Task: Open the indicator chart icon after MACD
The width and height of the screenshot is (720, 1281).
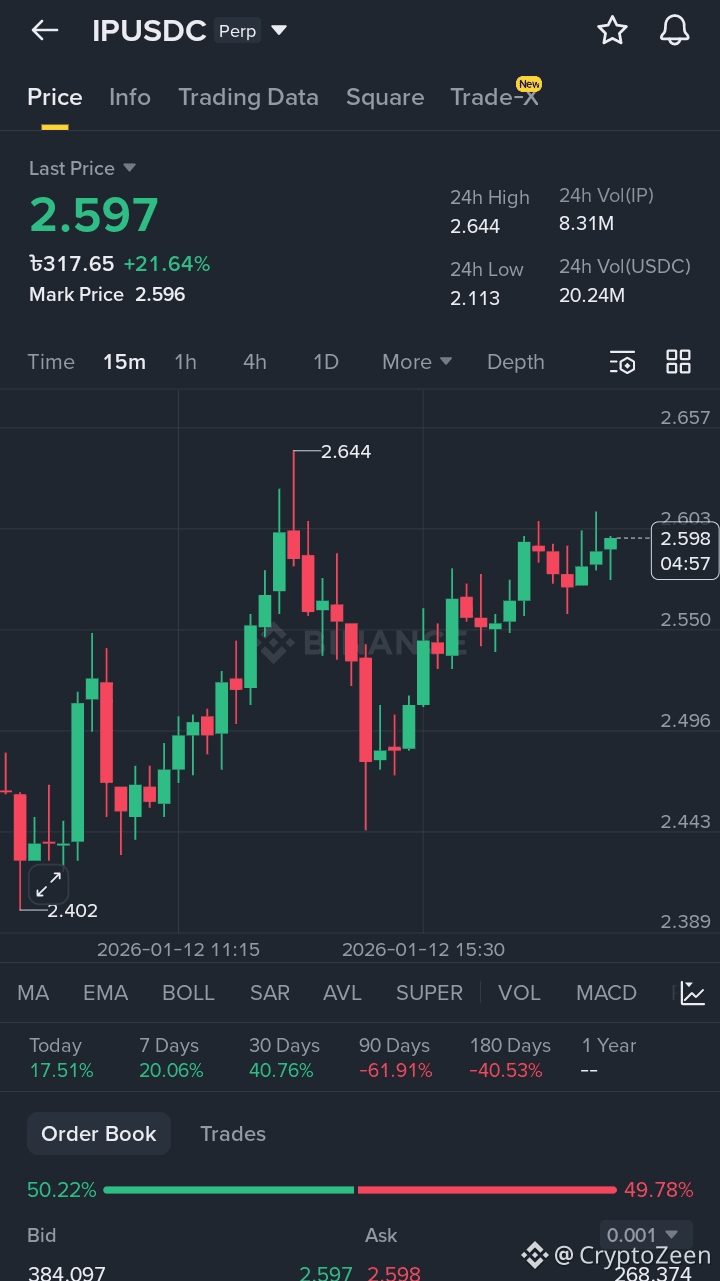Action: (x=693, y=993)
